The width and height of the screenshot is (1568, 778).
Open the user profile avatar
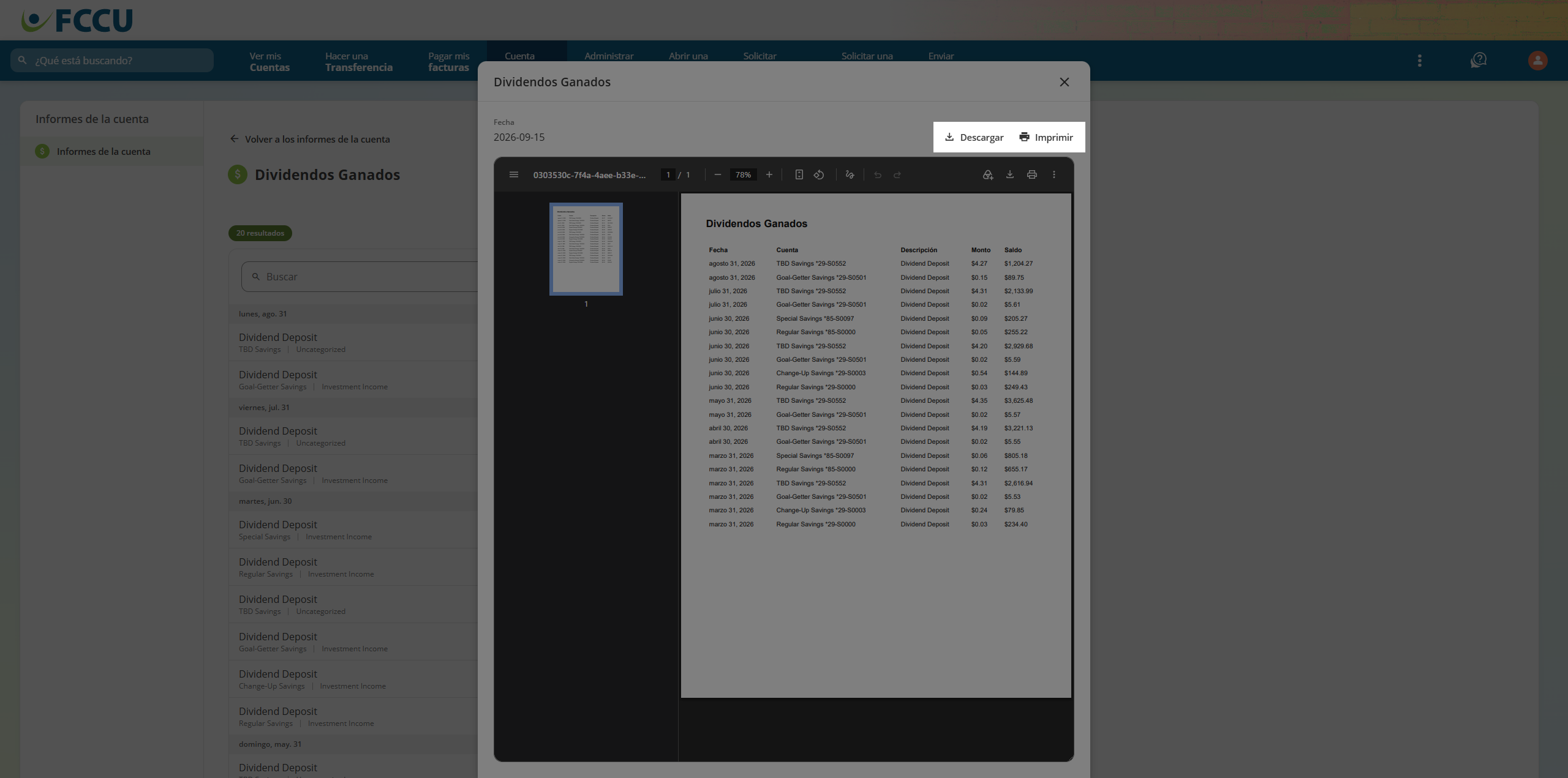1537,60
